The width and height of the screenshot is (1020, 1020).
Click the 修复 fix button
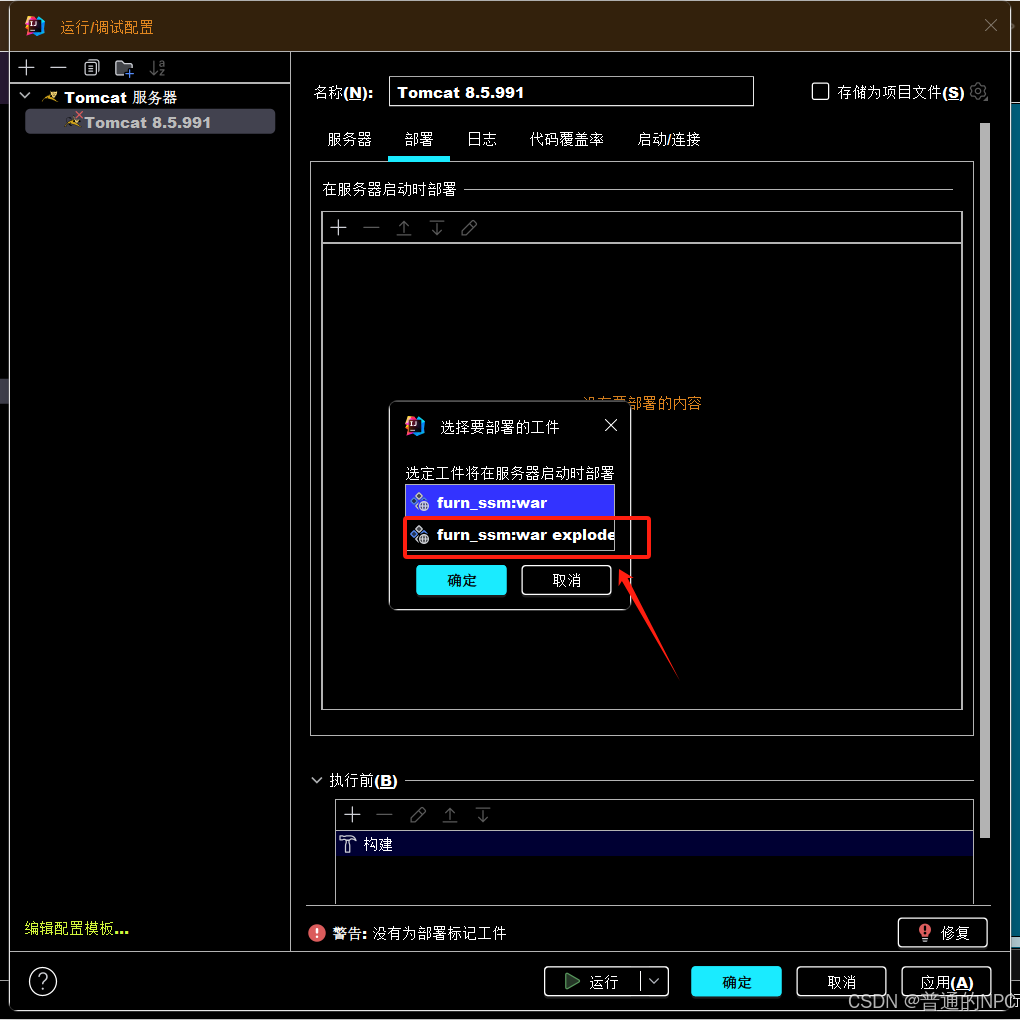[942, 932]
